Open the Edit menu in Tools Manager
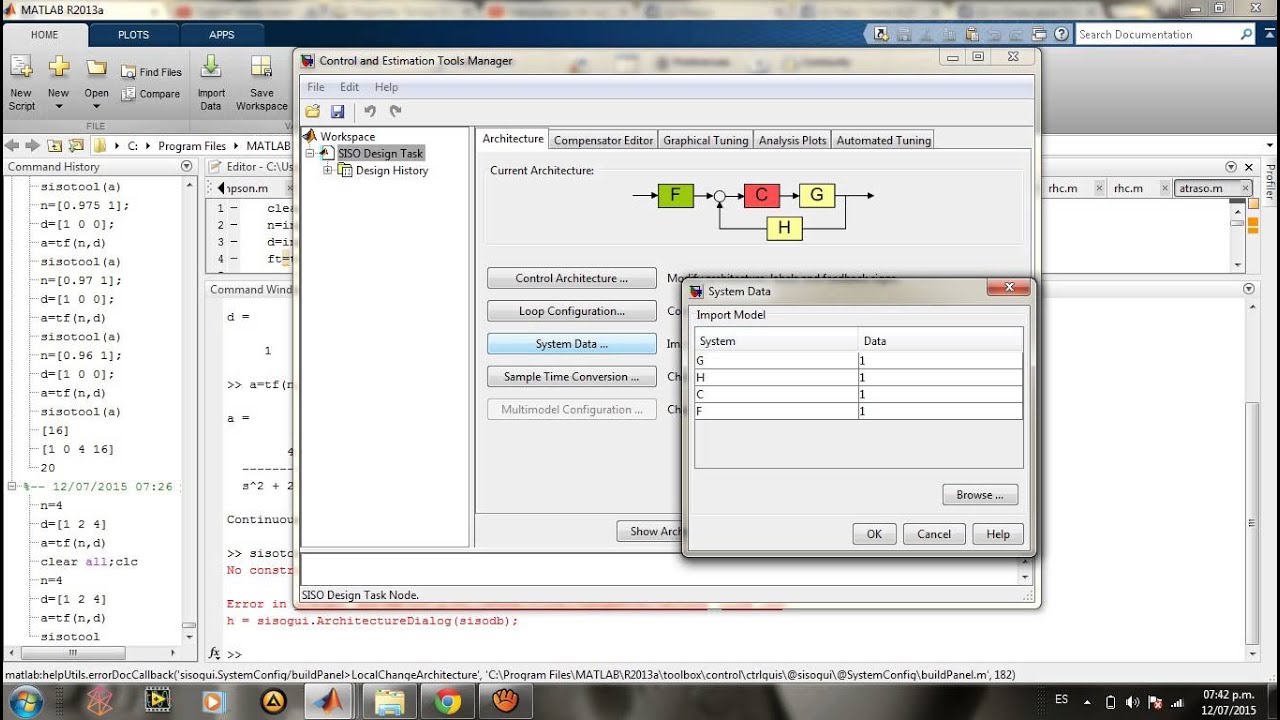1280x720 pixels. pos(349,87)
